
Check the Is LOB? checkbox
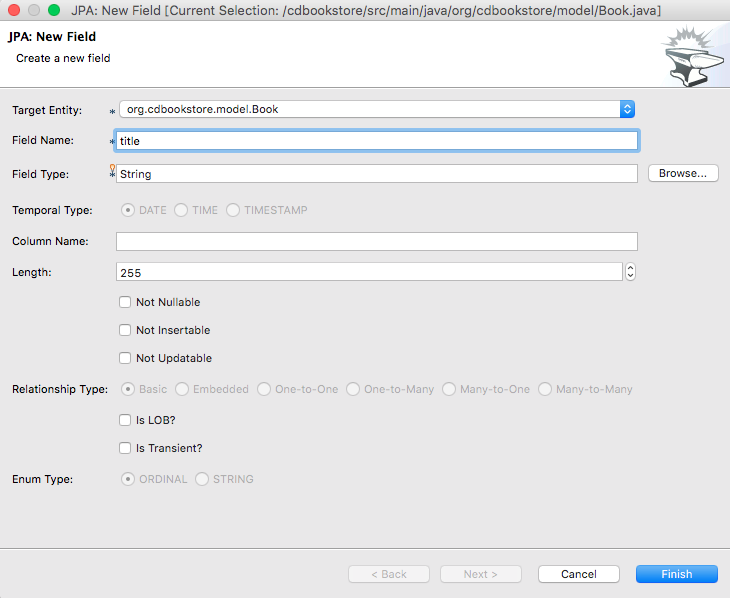125,420
